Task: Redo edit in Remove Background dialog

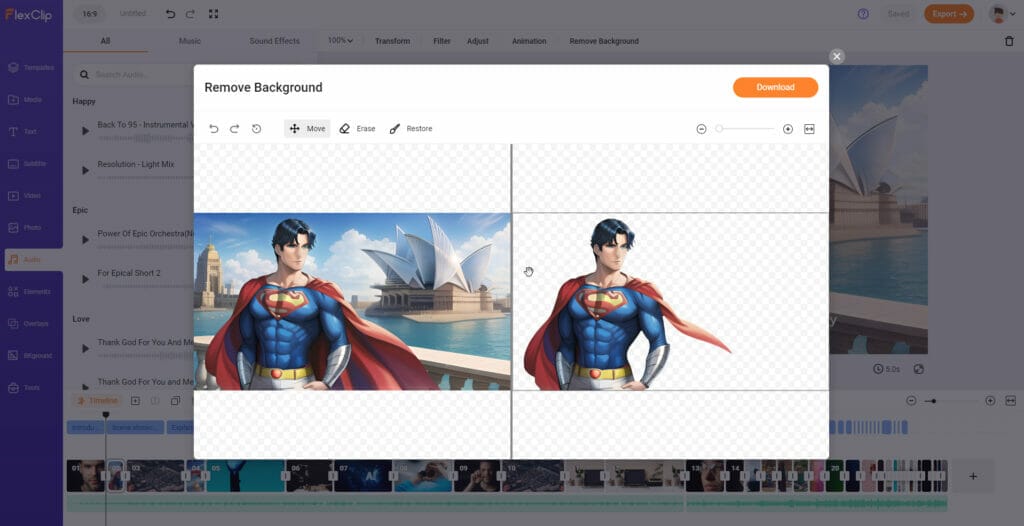Action: 234,129
